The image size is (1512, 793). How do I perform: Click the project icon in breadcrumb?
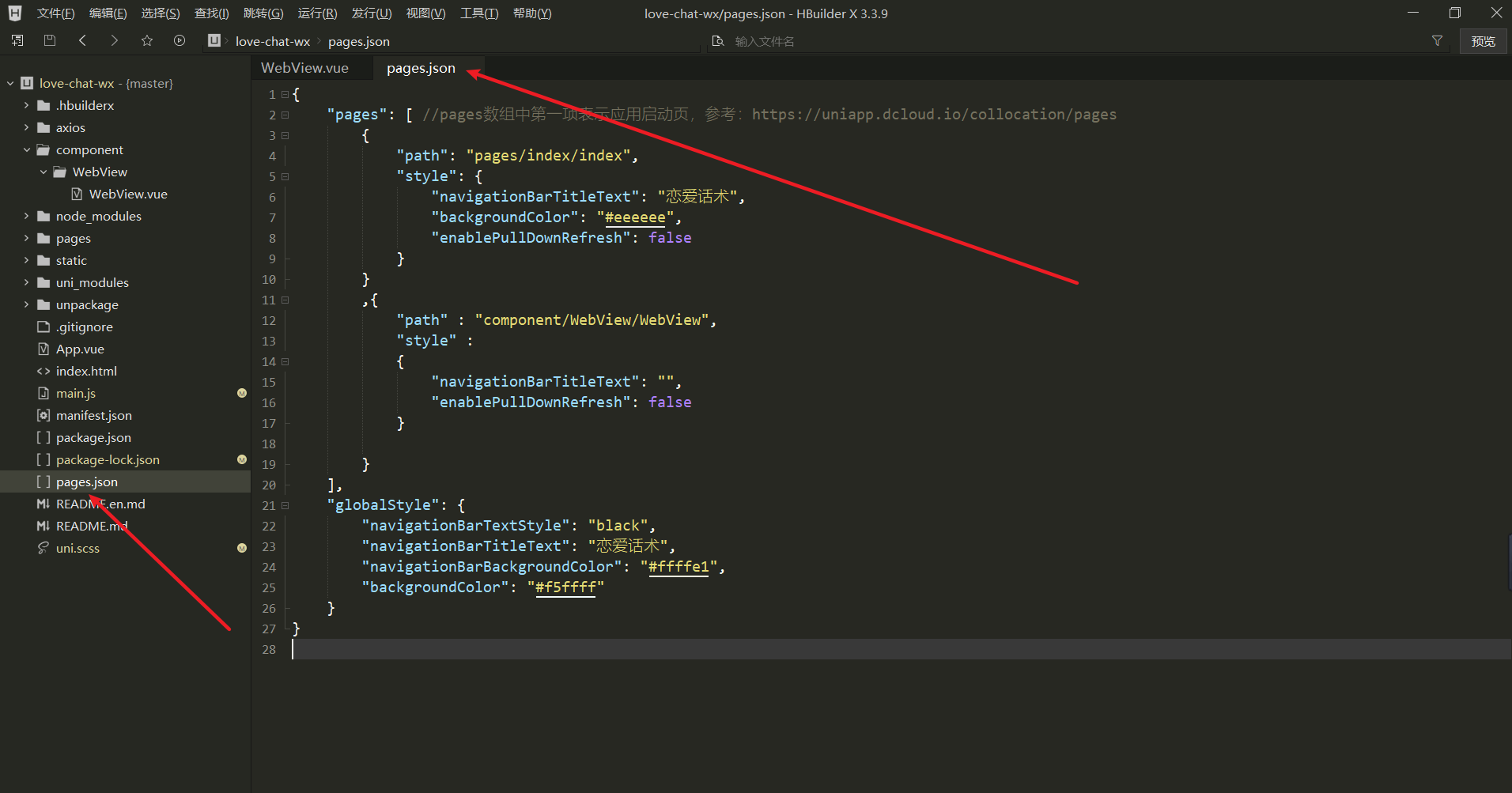pyautogui.click(x=214, y=40)
